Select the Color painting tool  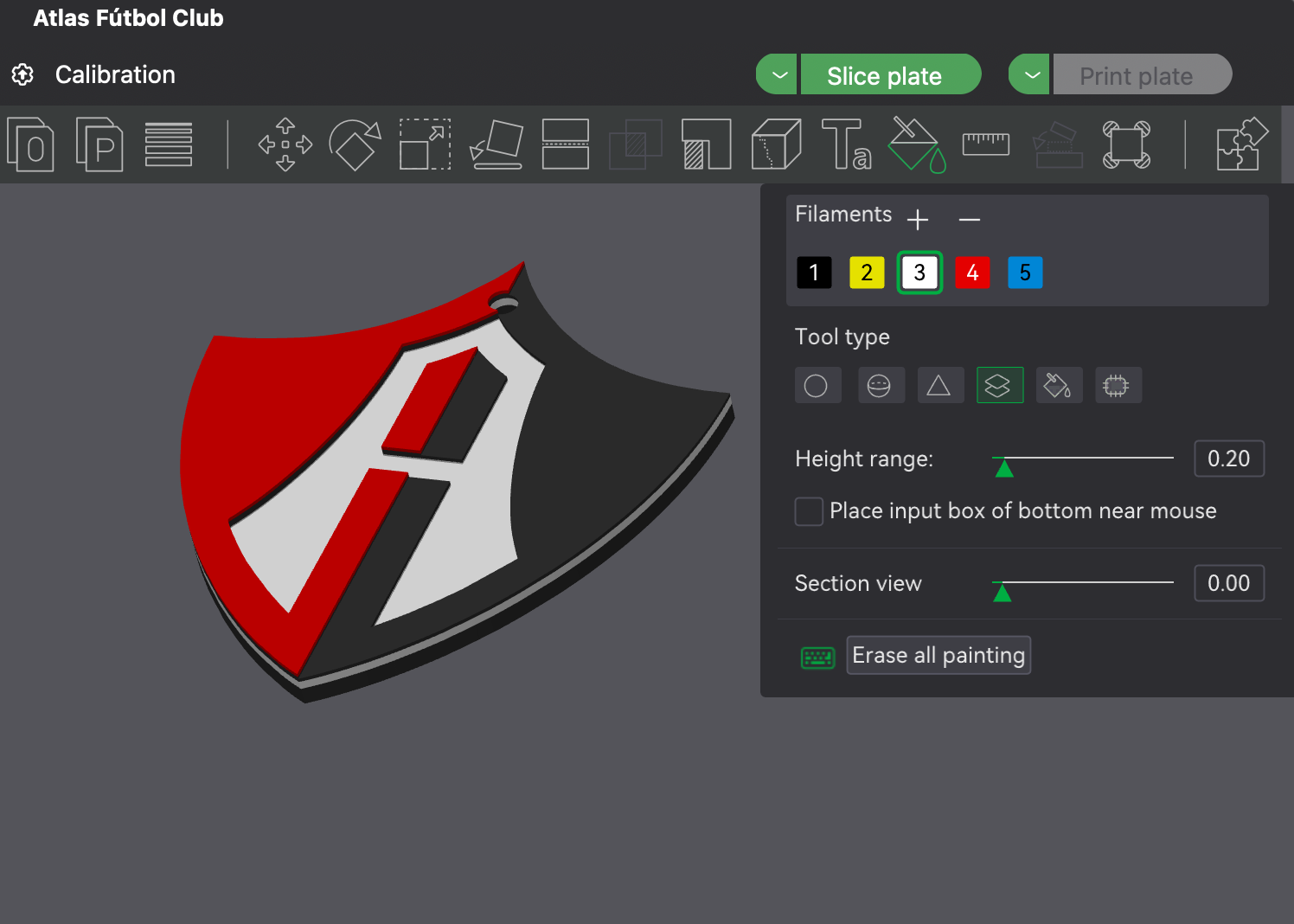pyautogui.click(x=917, y=144)
